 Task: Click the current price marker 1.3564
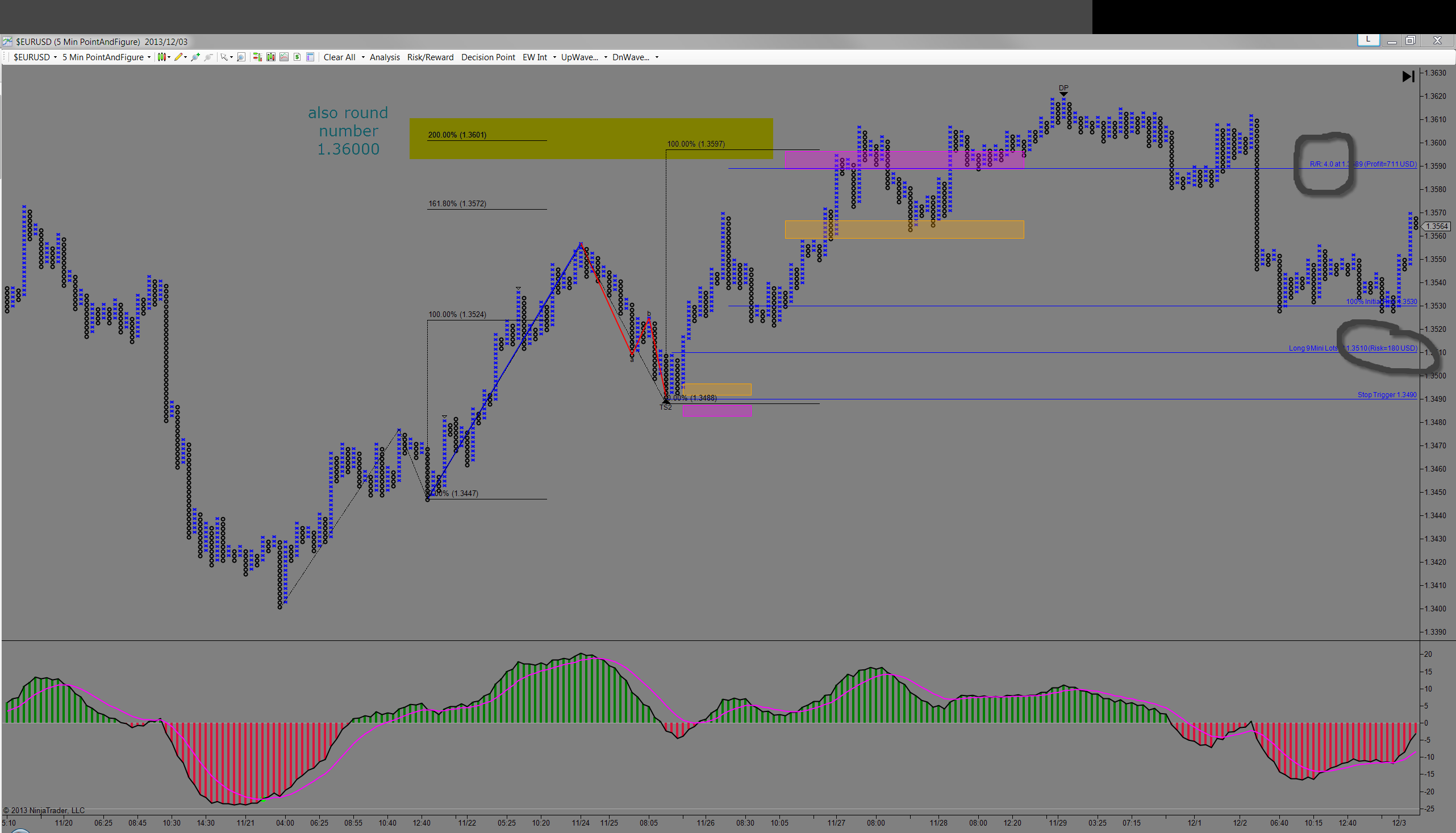tap(1436, 227)
